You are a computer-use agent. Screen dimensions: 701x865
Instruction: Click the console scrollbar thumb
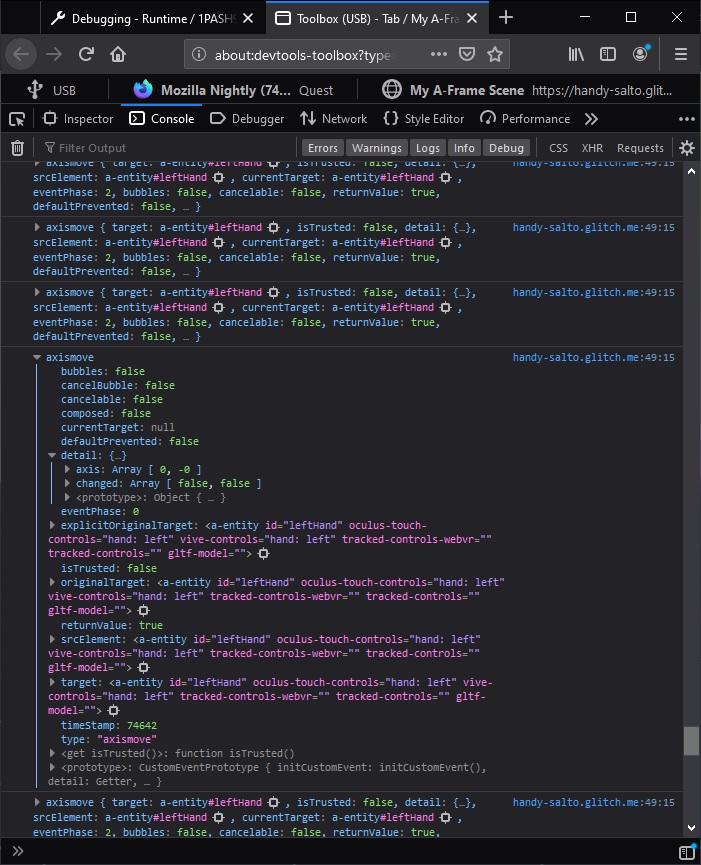click(x=691, y=740)
